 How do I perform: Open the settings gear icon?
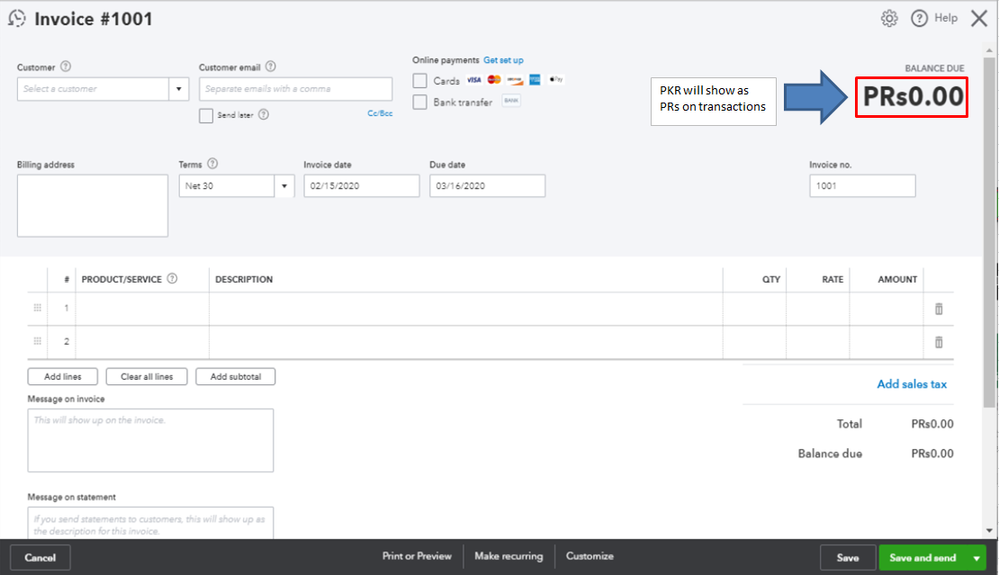point(889,18)
